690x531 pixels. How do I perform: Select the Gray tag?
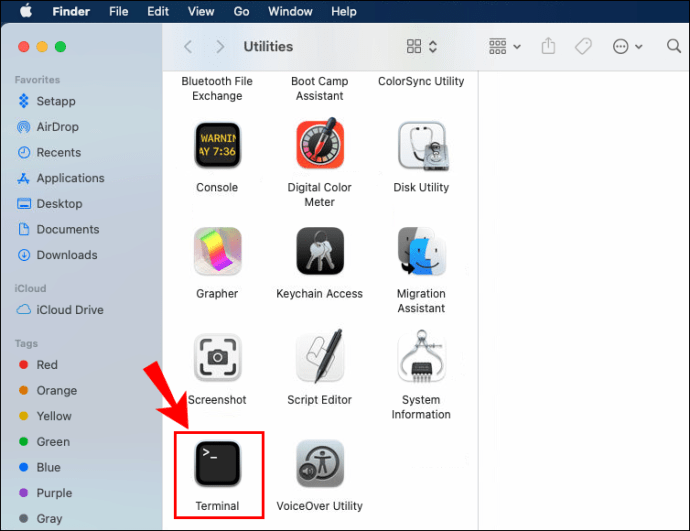(x=40, y=518)
